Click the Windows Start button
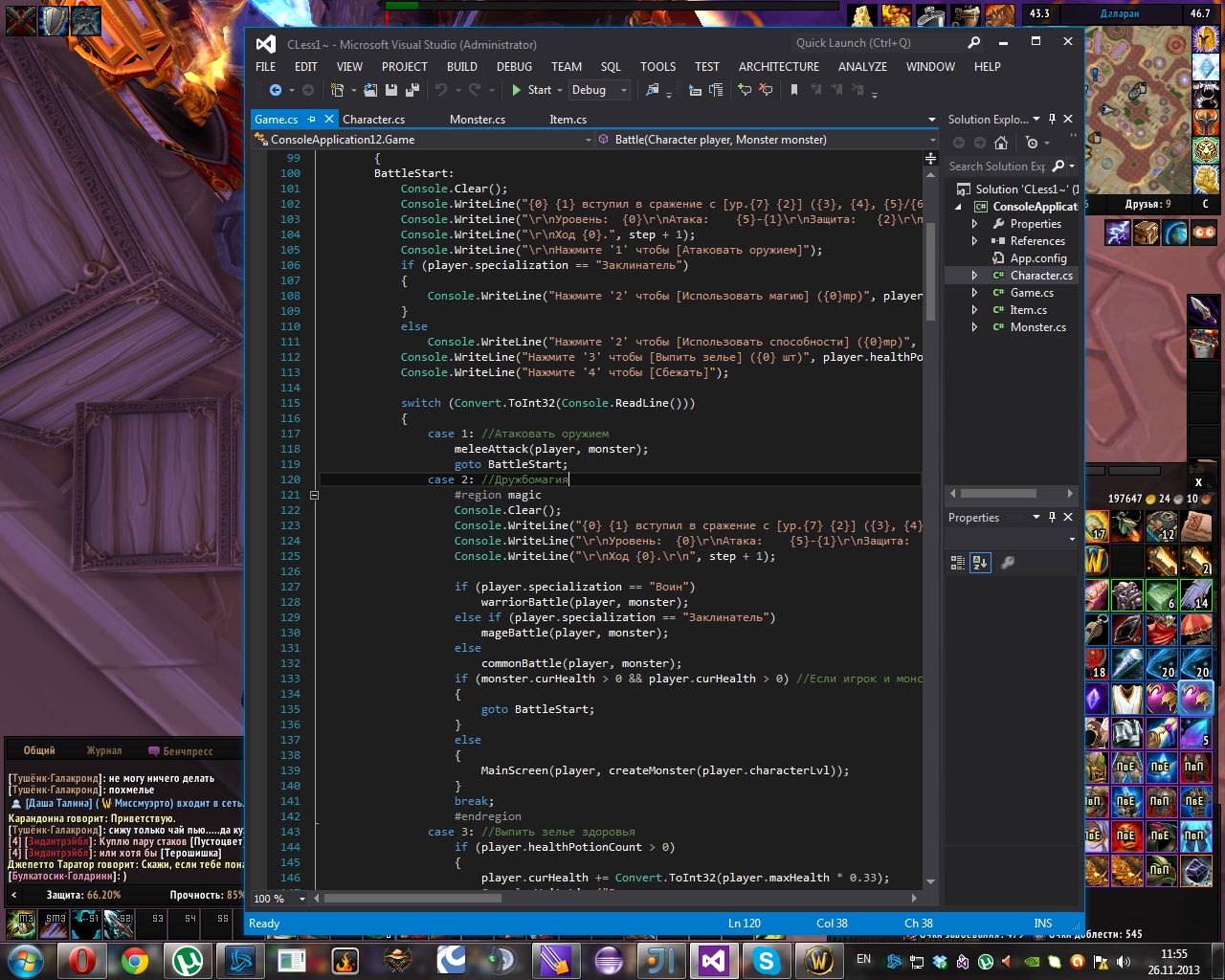Screen dimensions: 1225x980 (x=25, y=960)
